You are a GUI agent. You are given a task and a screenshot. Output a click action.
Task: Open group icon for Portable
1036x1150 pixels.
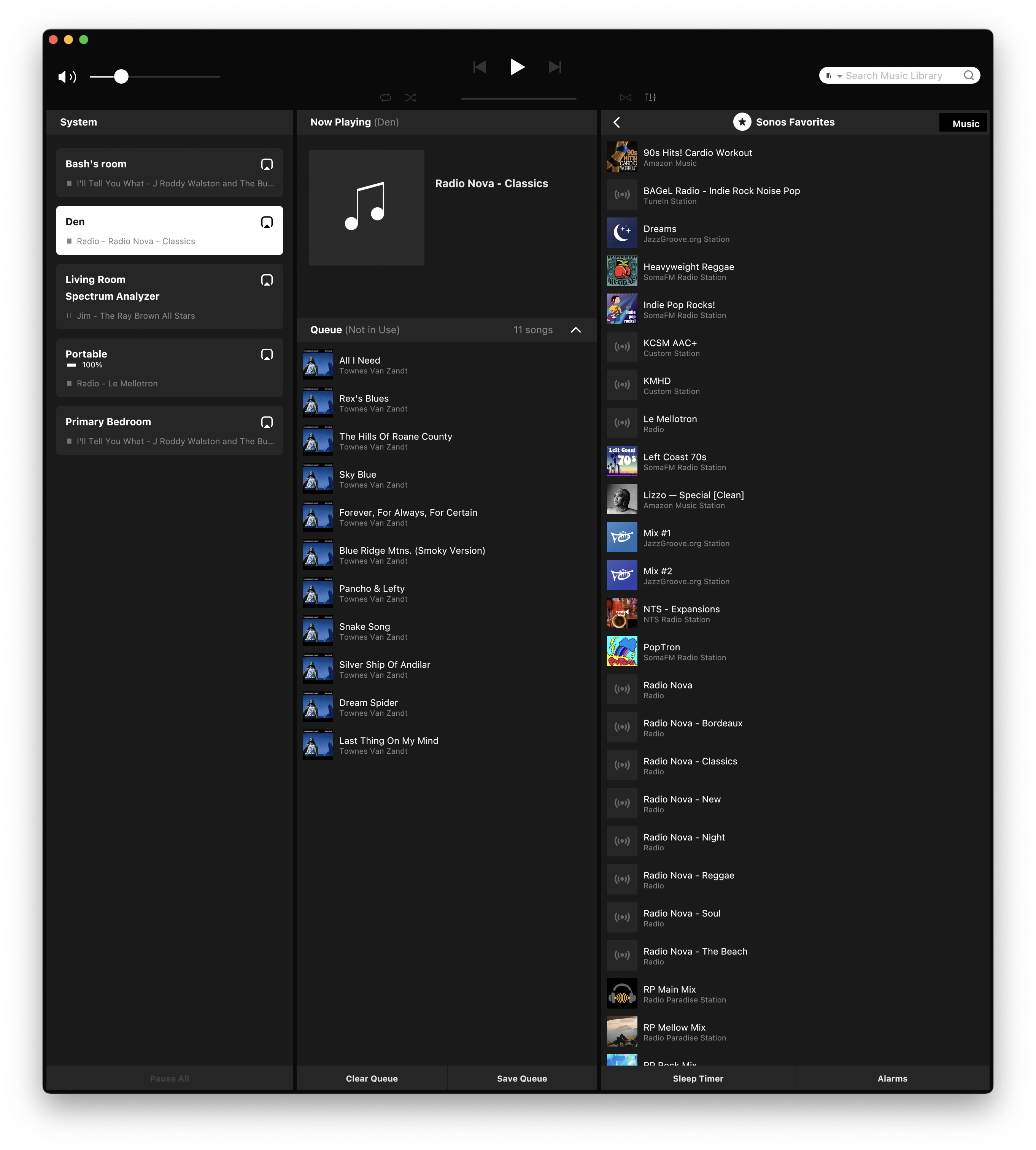pyautogui.click(x=266, y=355)
